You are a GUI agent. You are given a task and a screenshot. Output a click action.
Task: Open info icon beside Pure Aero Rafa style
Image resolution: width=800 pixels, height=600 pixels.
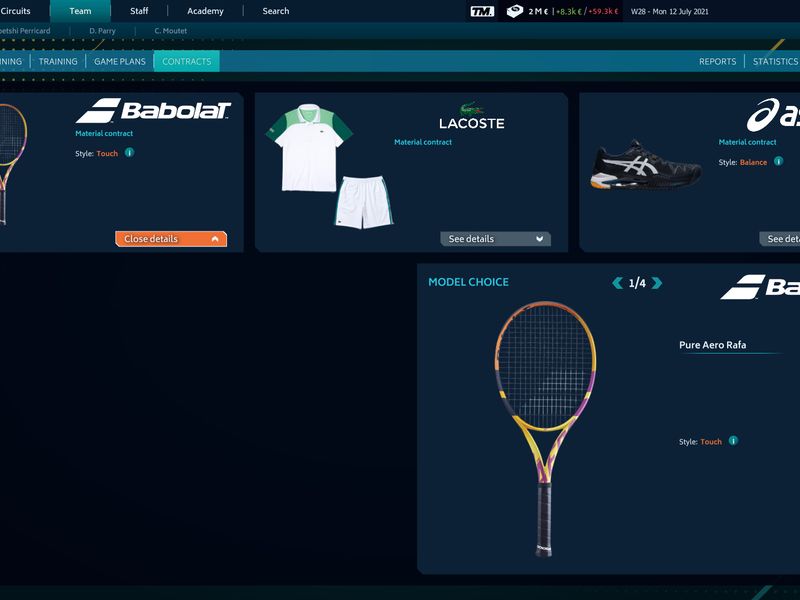[733, 441]
